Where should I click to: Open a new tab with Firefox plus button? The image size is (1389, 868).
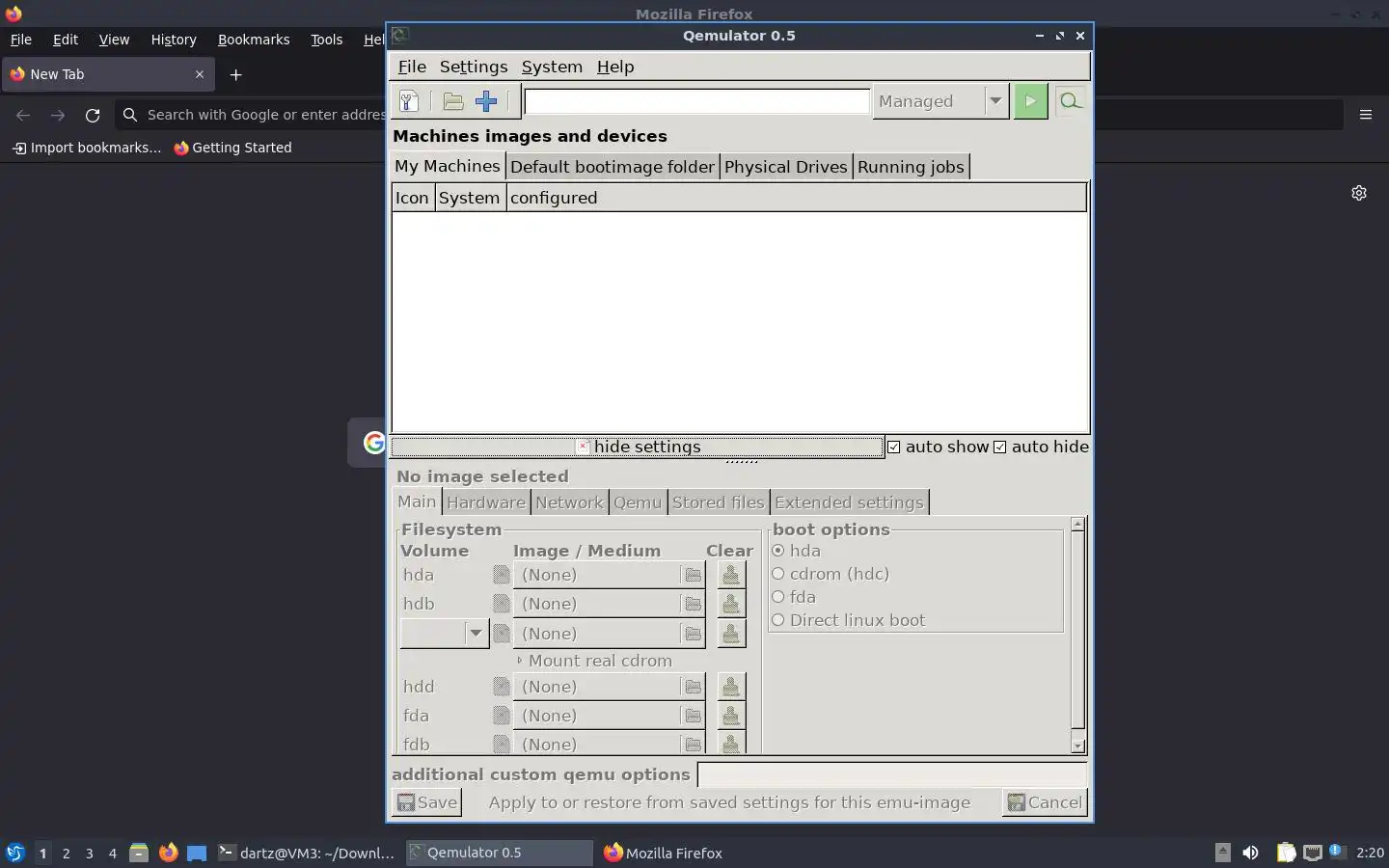coord(235,74)
